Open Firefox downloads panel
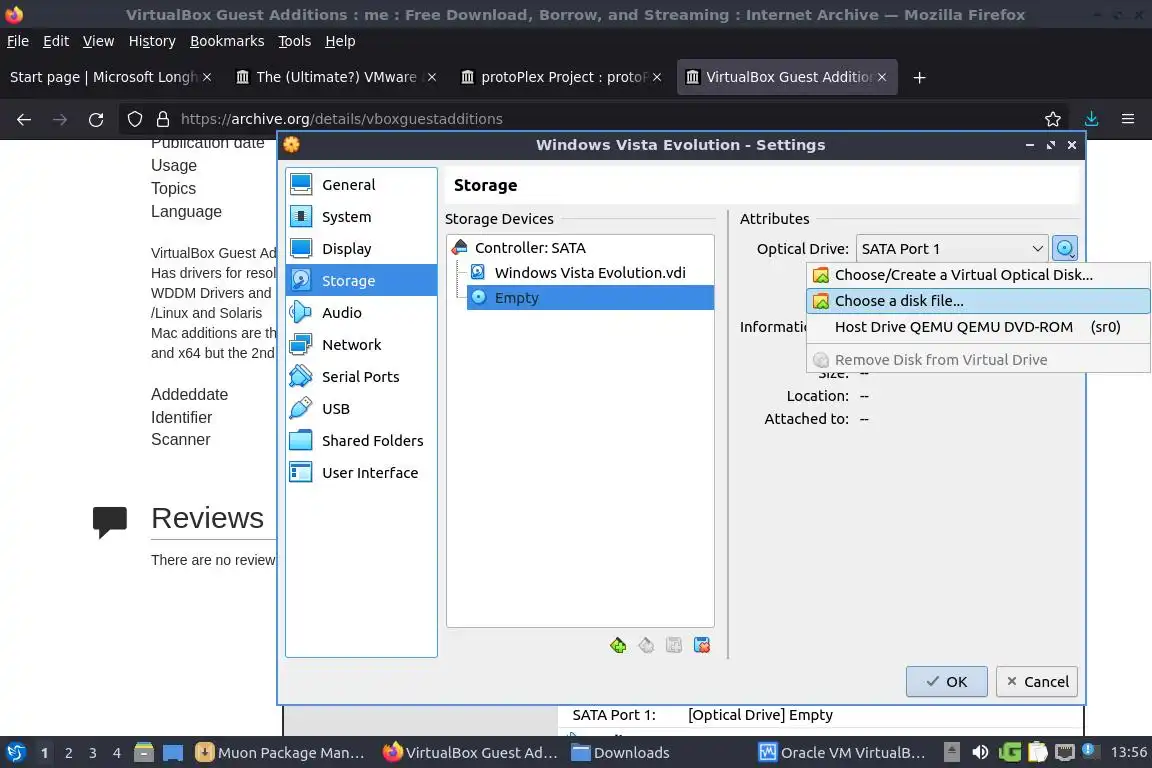1152x768 pixels. point(1092,119)
